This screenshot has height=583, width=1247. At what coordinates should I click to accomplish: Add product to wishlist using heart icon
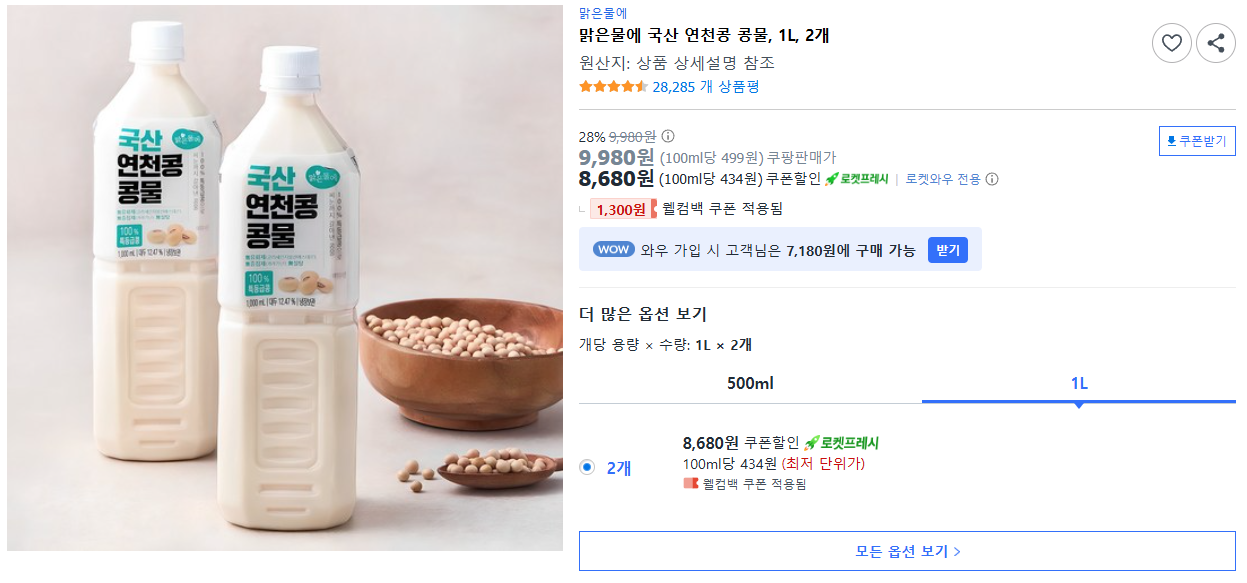[x=1172, y=42]
